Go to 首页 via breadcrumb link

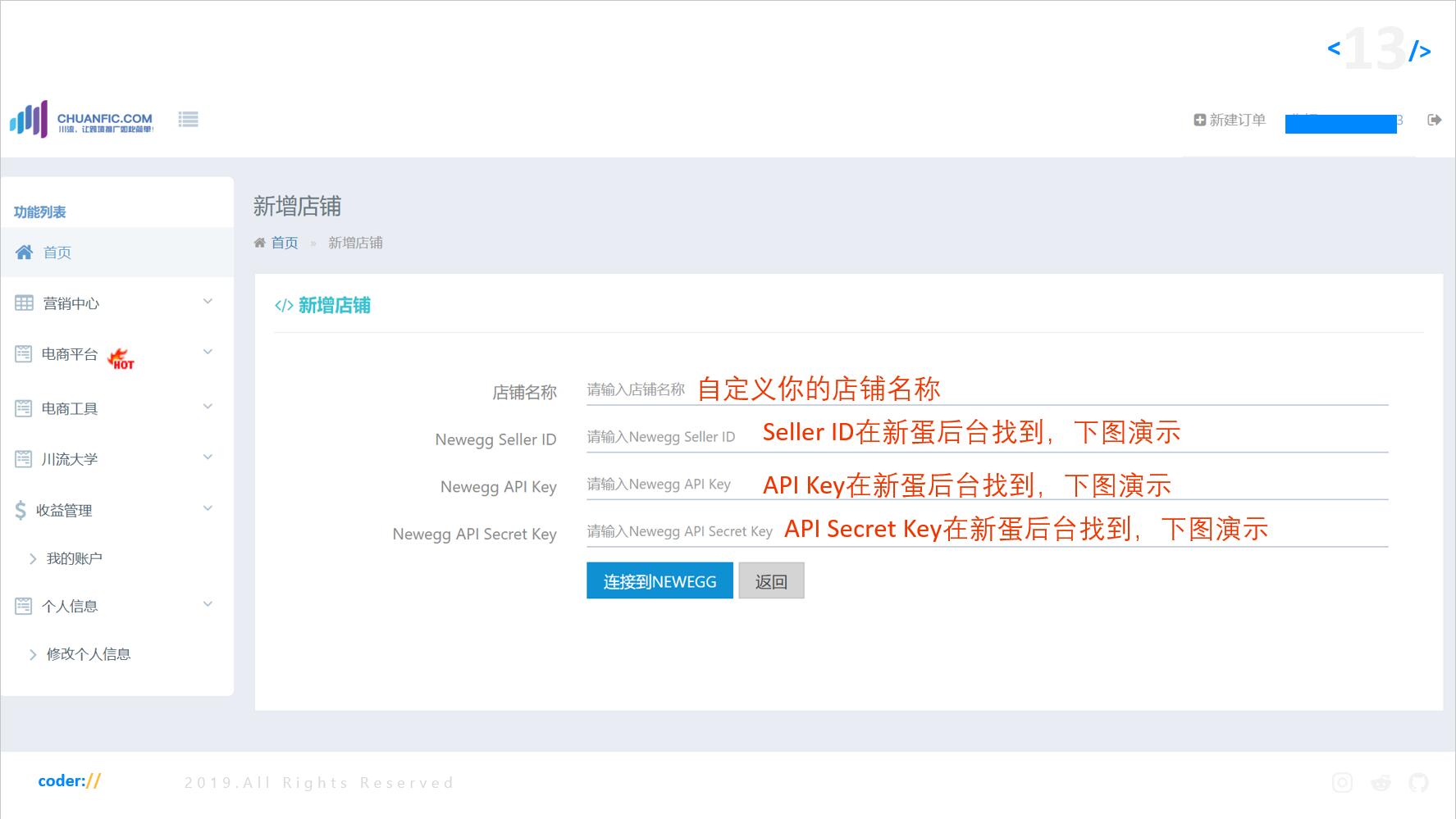[x=285, y=243]
